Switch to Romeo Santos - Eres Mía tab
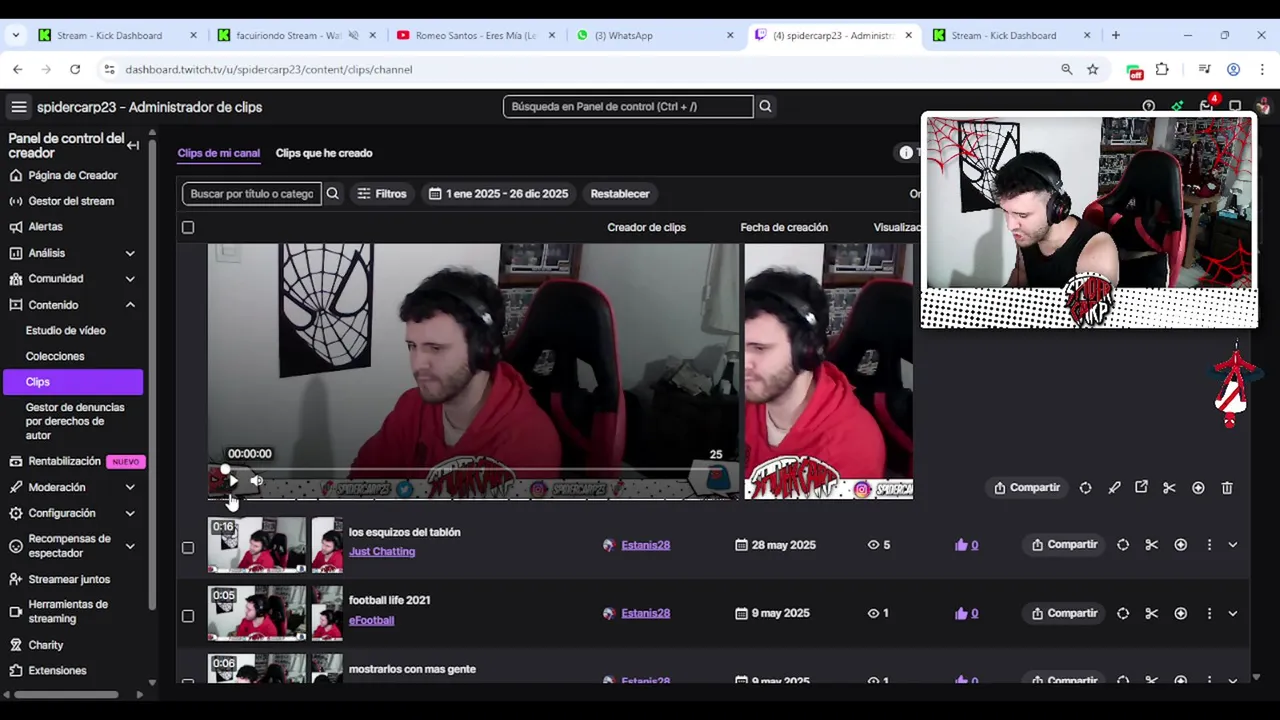Image resolution: width=1280 pixels, height=720 pixels. point(475,35)
